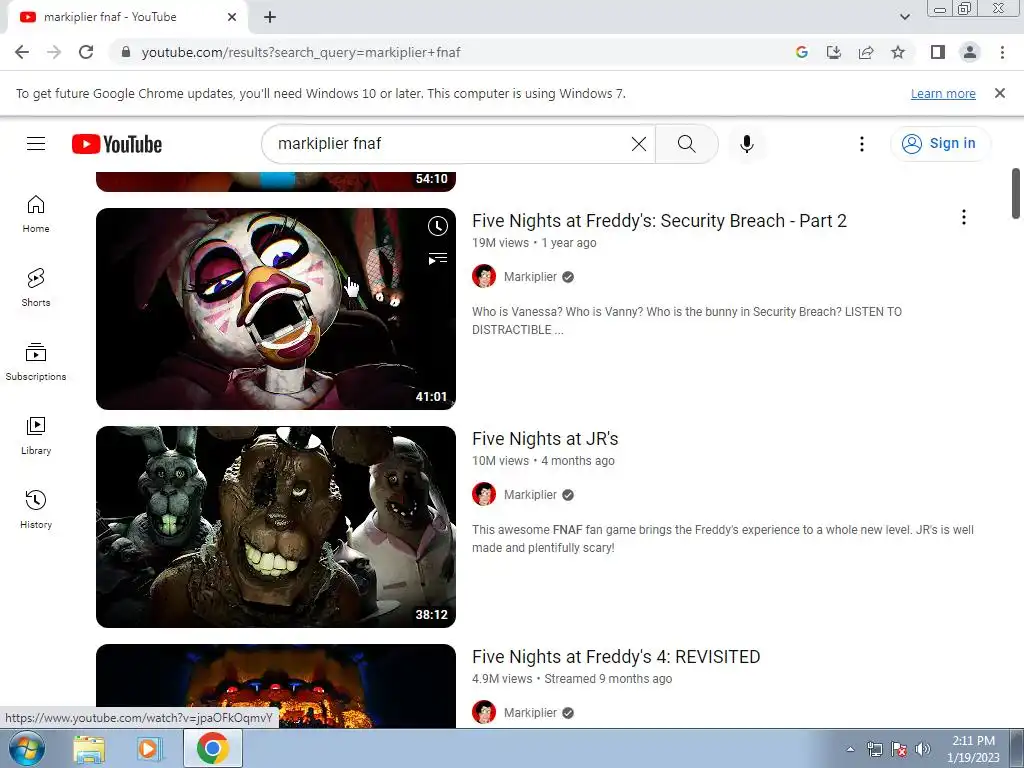Bookmark this page with the star icon

point(898,52)
